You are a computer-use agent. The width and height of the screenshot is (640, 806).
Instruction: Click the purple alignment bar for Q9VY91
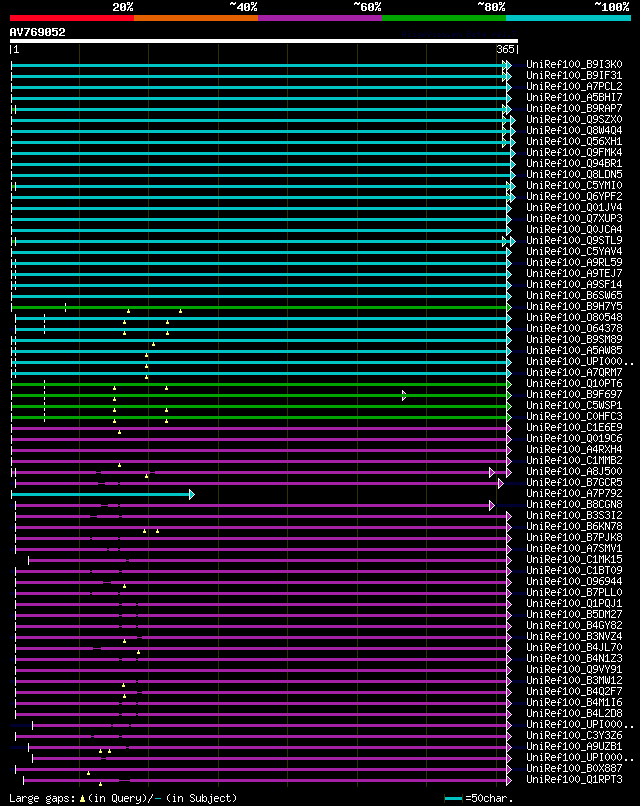[262, 671]
